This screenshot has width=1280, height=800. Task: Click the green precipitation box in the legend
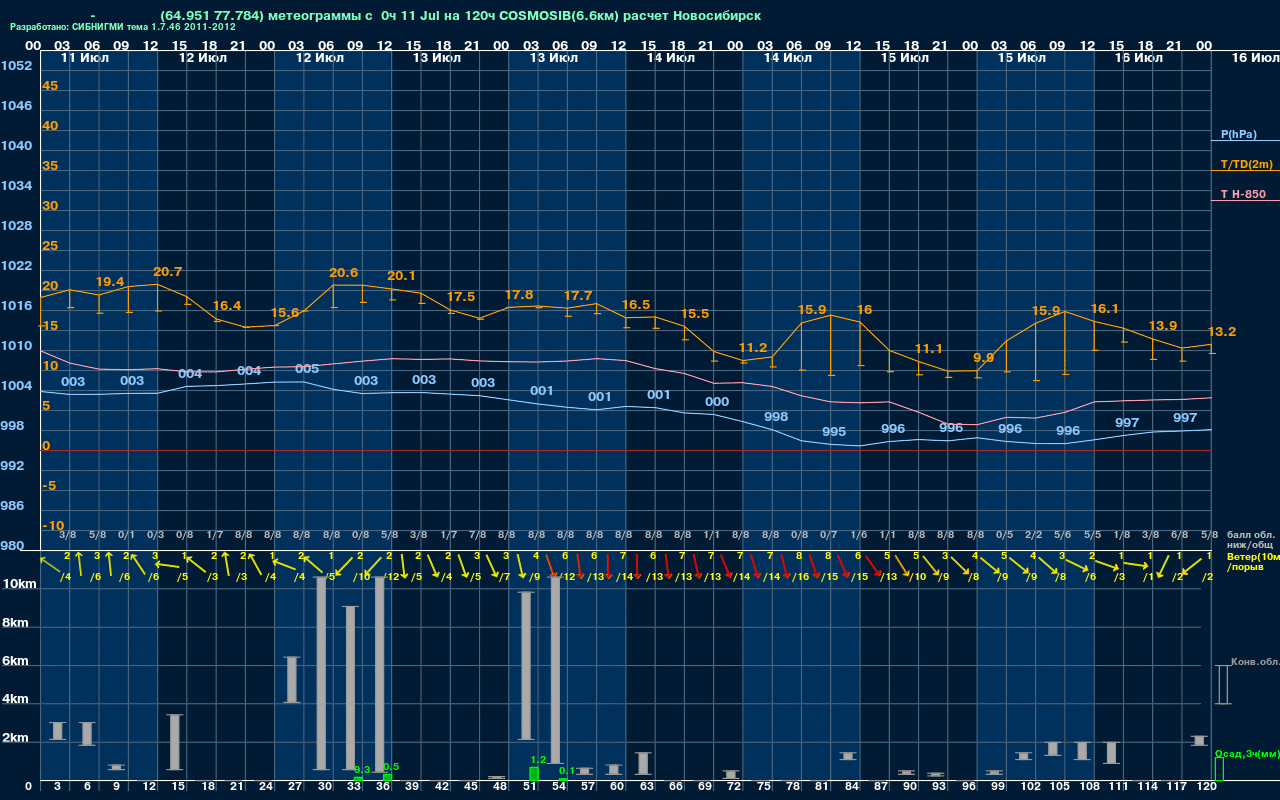coord(1218,769)
